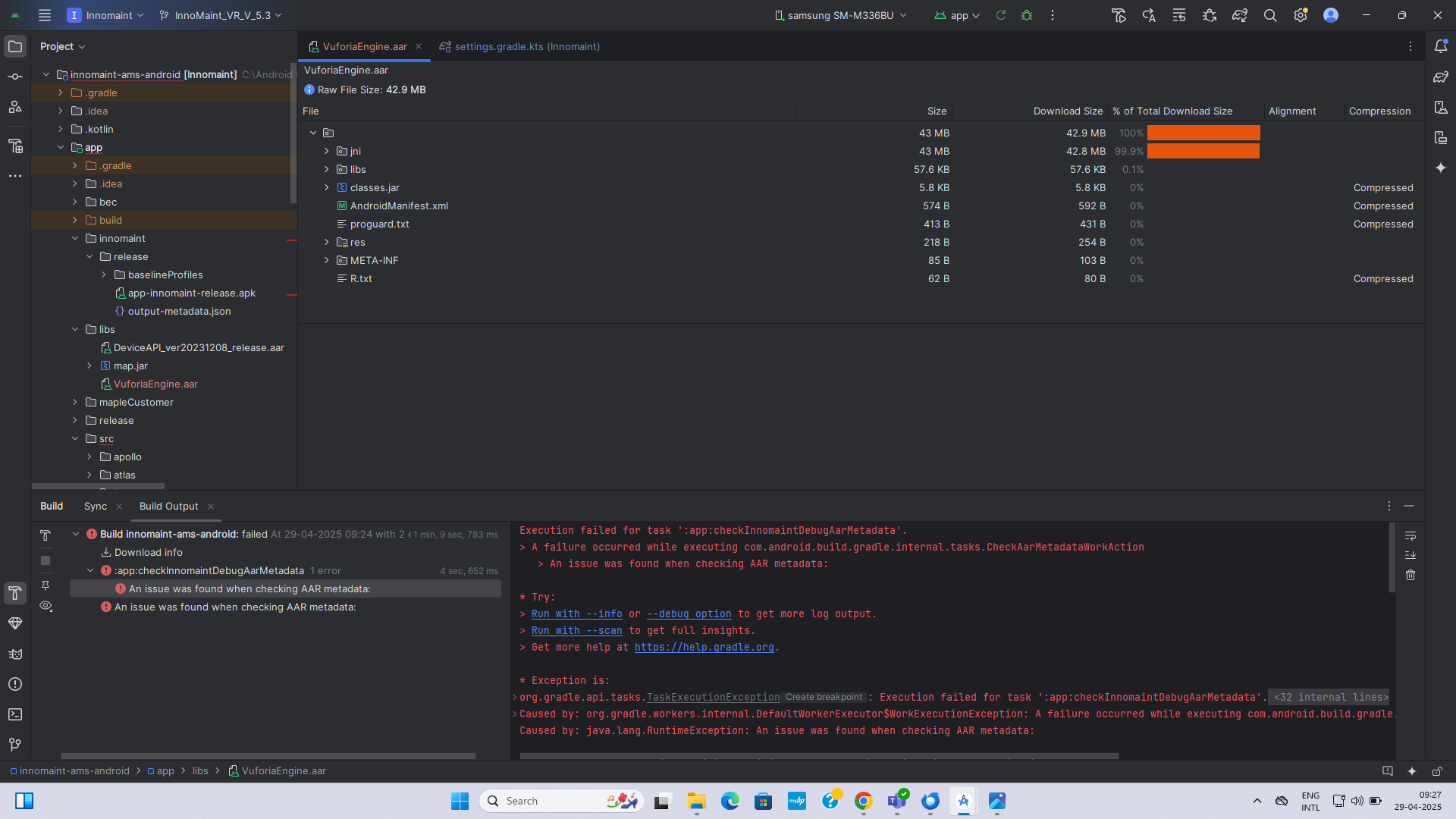Click the IDE Settings gear icon
This screenshot has height=819, width=1456.
1301,15
